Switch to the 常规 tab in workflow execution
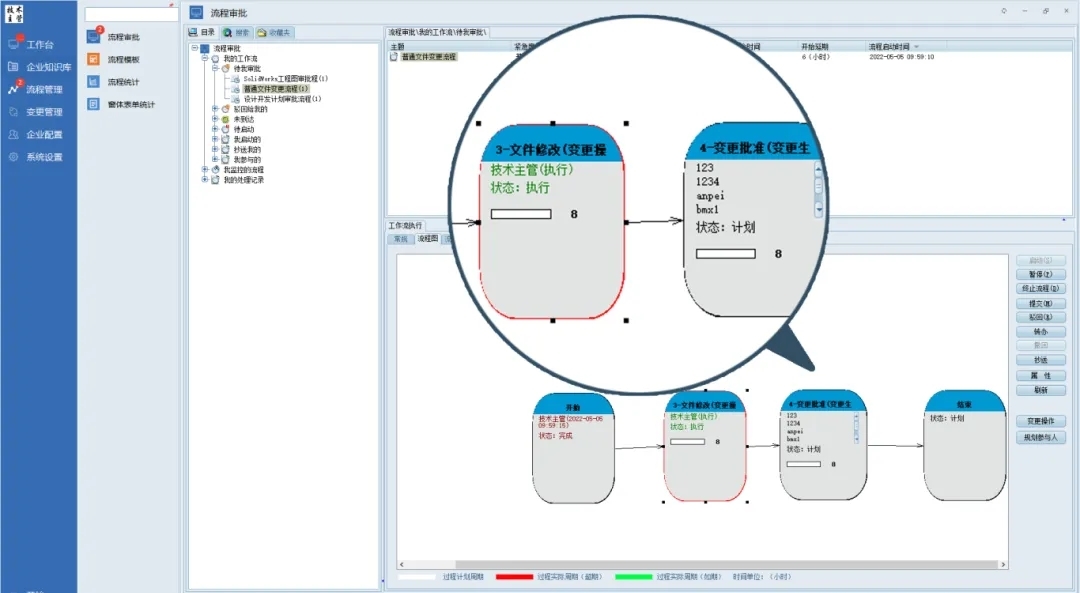 click(x=400, y=239)
